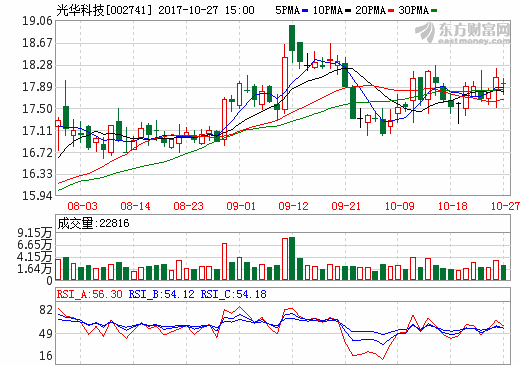Screen dimensions: 520x365
Task: Click the RSI_A:56.30 indicator label
Action: tap(90, 294)
